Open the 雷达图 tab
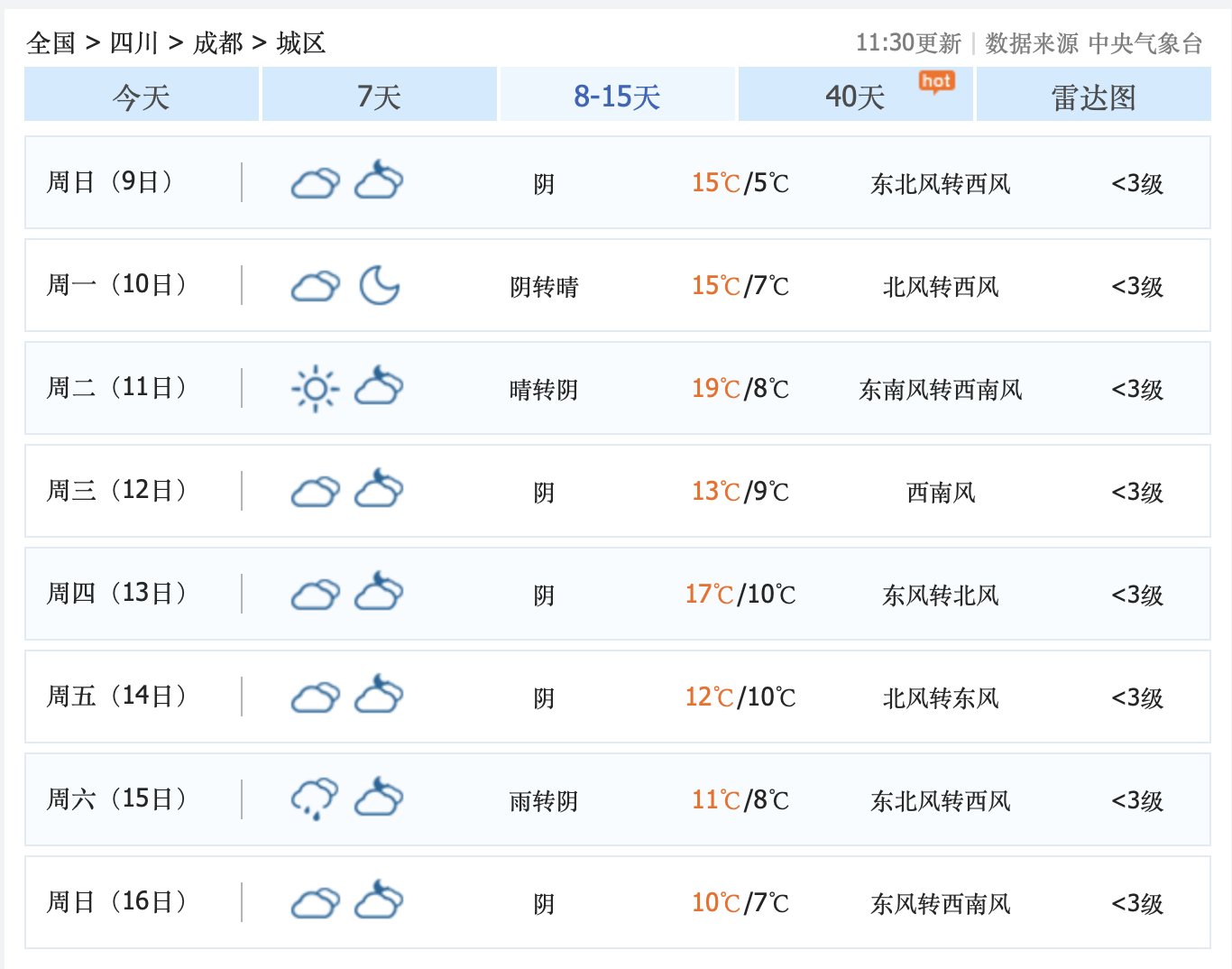The width and height of the screenshot is (1232, 969). coord(1093,96)
